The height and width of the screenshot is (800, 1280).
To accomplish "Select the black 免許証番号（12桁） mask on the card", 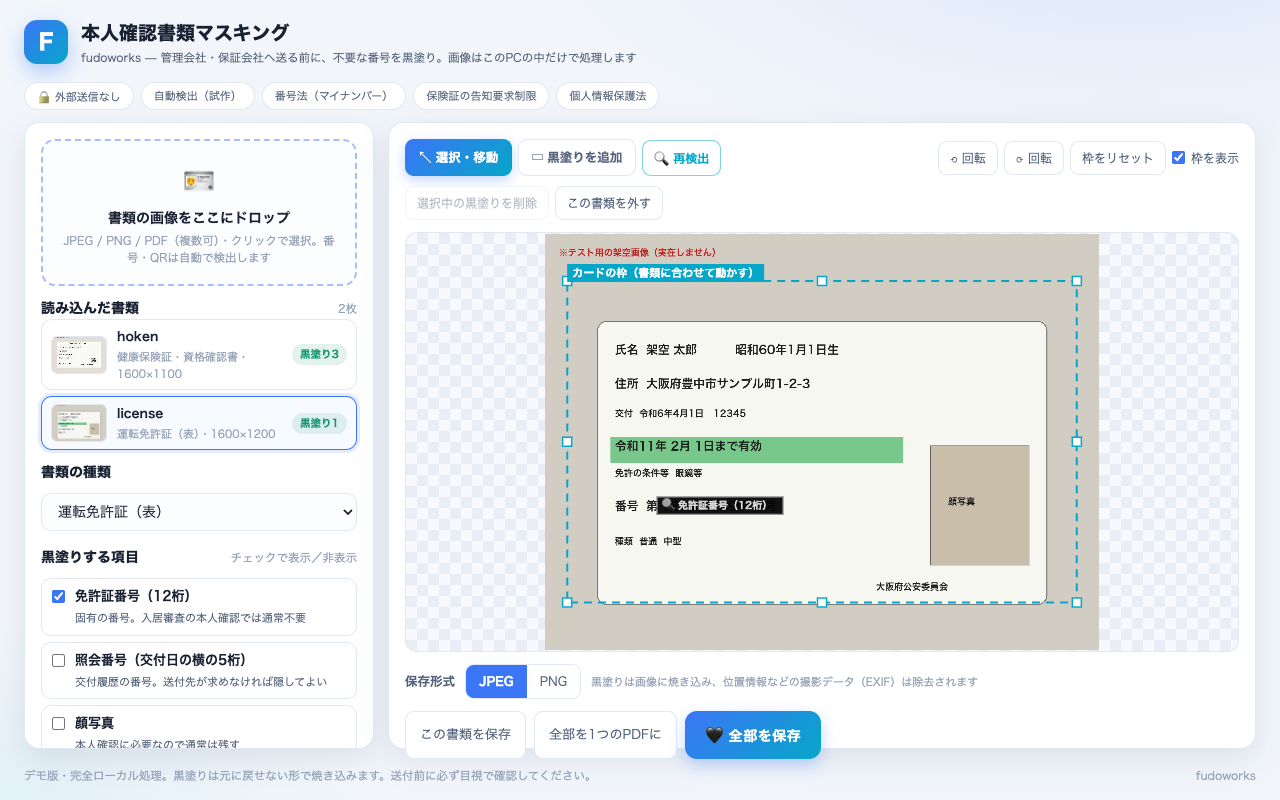I will [721, 506].
